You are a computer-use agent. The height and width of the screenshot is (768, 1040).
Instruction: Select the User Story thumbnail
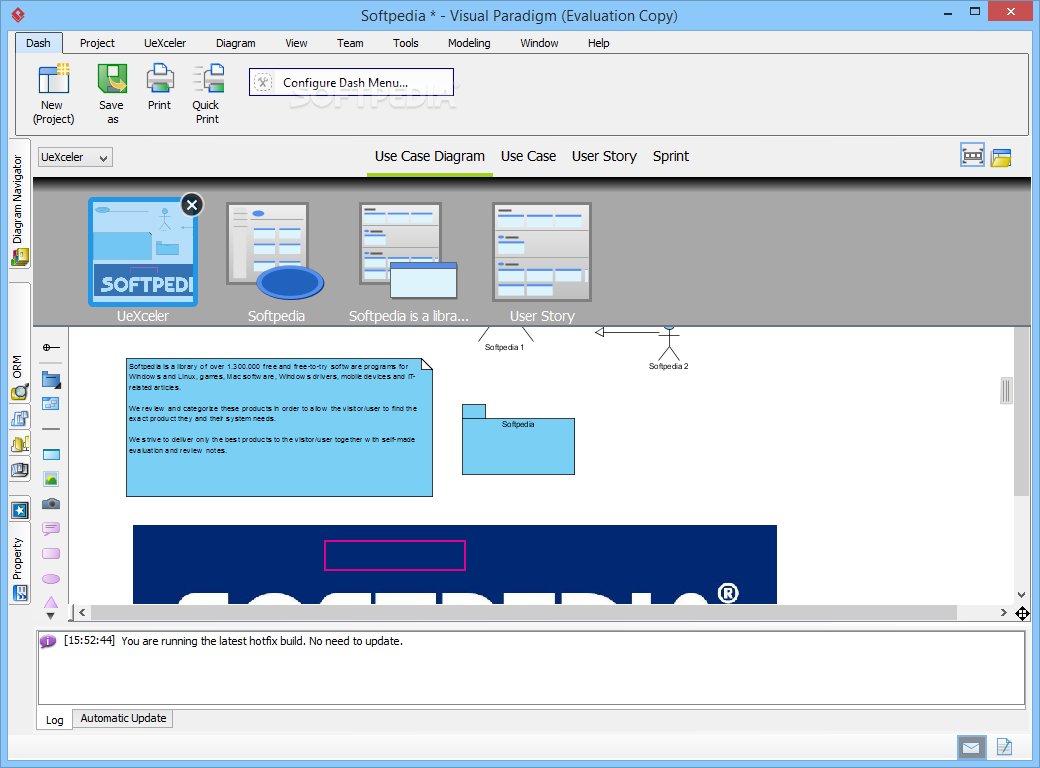tap(542, 252)
